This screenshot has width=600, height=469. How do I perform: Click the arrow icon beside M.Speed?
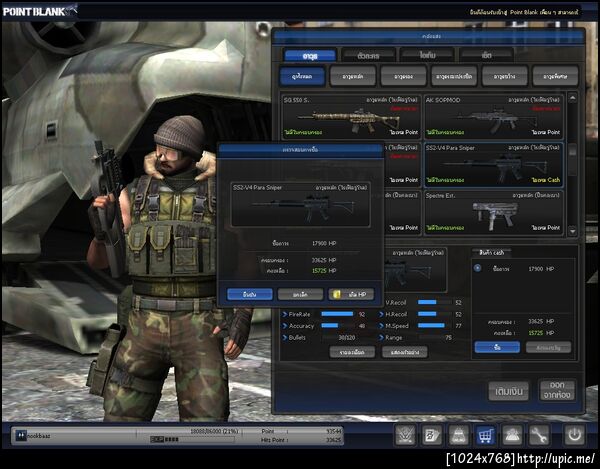(x=381, y=326)
